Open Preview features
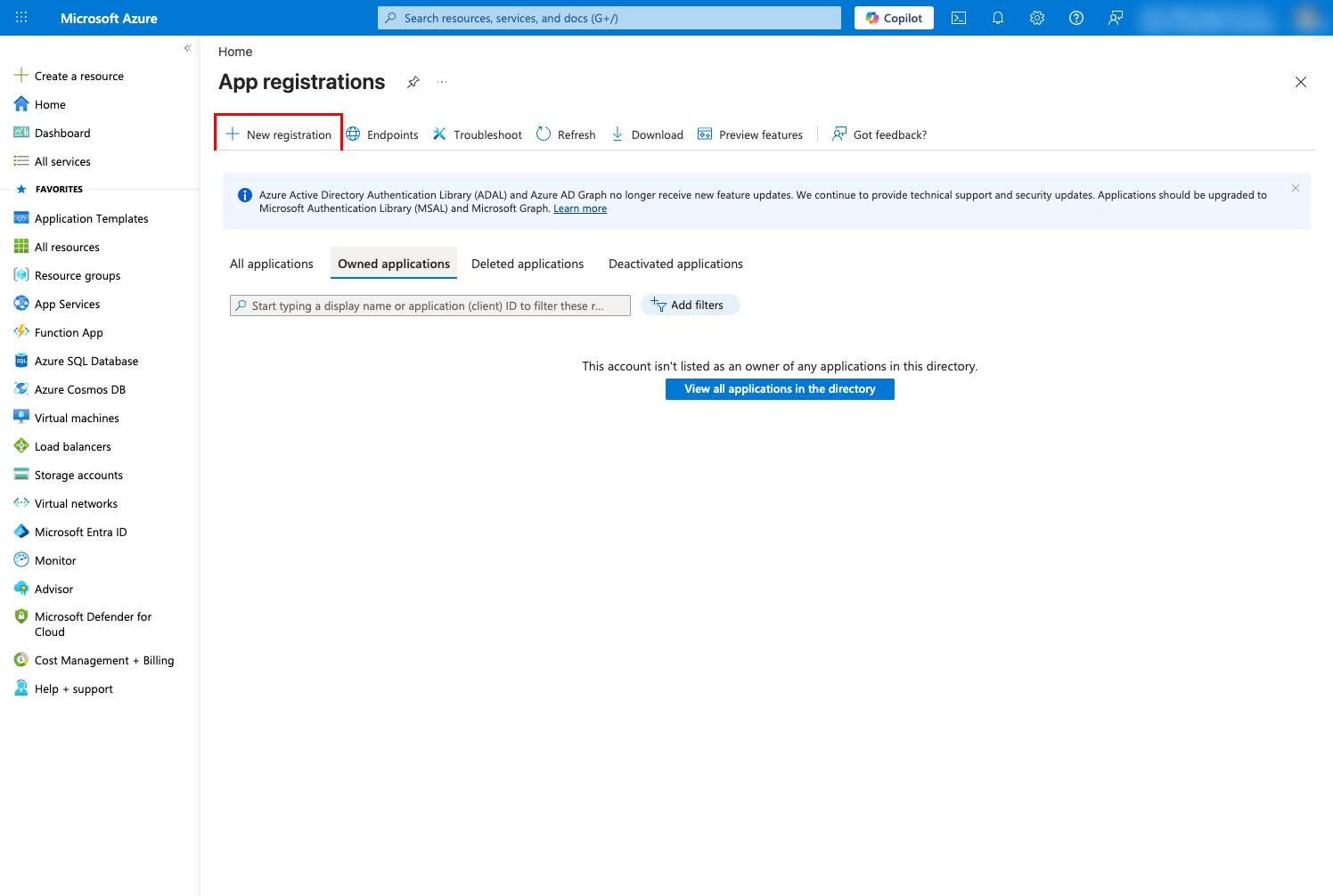 click(x=750, y=134)
